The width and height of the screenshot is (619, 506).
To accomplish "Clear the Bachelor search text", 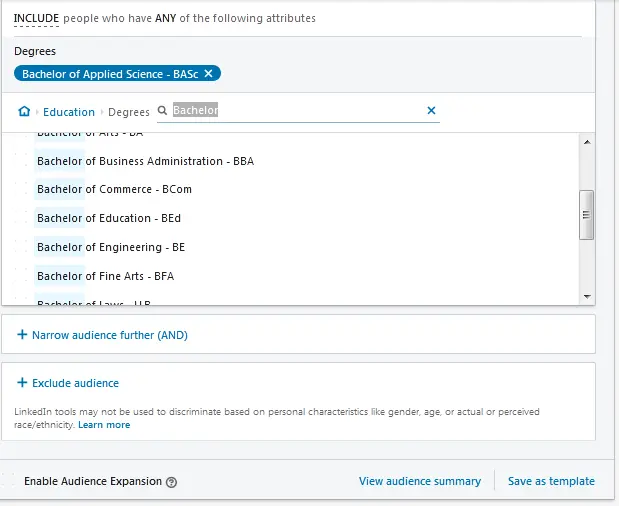I will coord(432,111).
